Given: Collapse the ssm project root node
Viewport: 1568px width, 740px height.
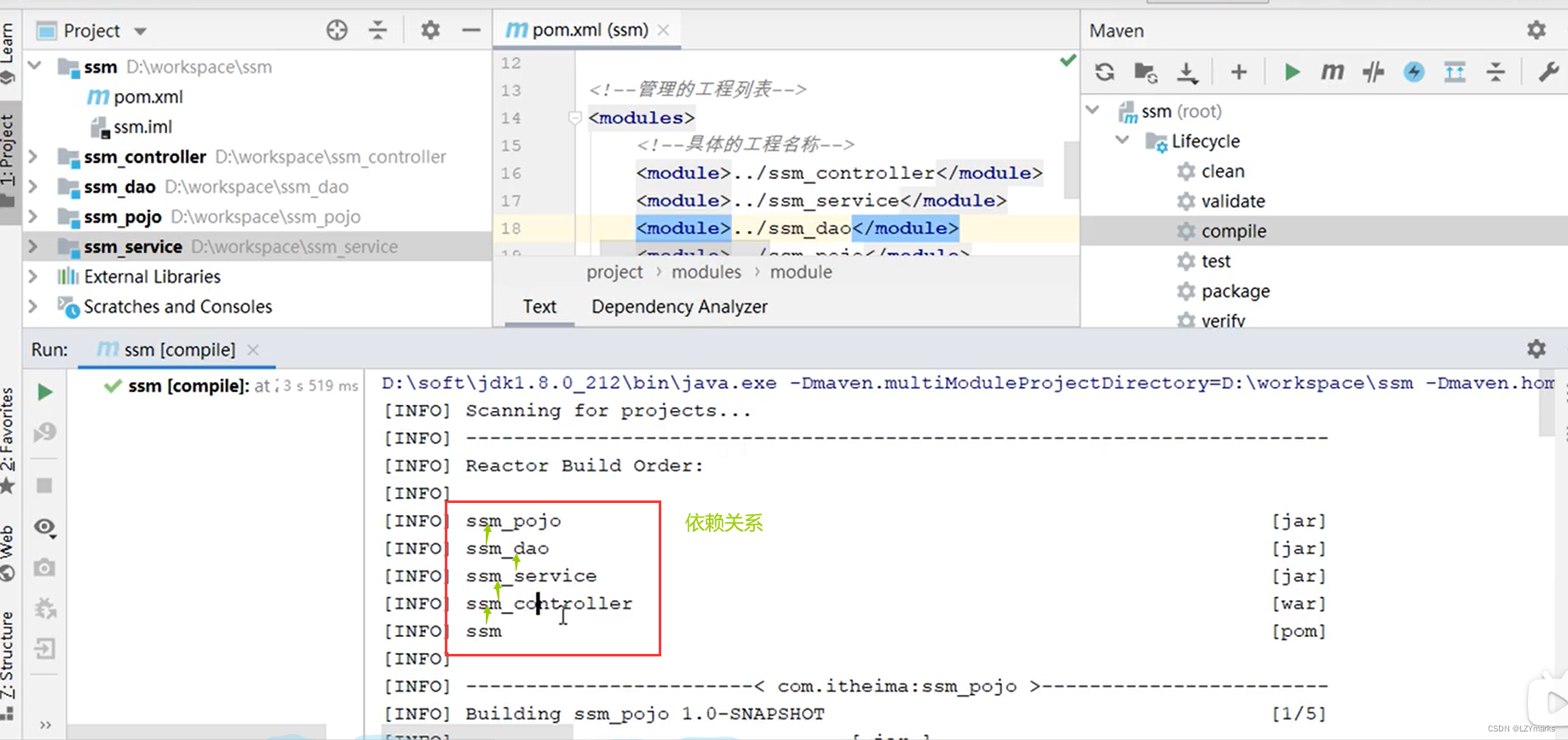Looking at the screenshot, I should tap(35, 66).
